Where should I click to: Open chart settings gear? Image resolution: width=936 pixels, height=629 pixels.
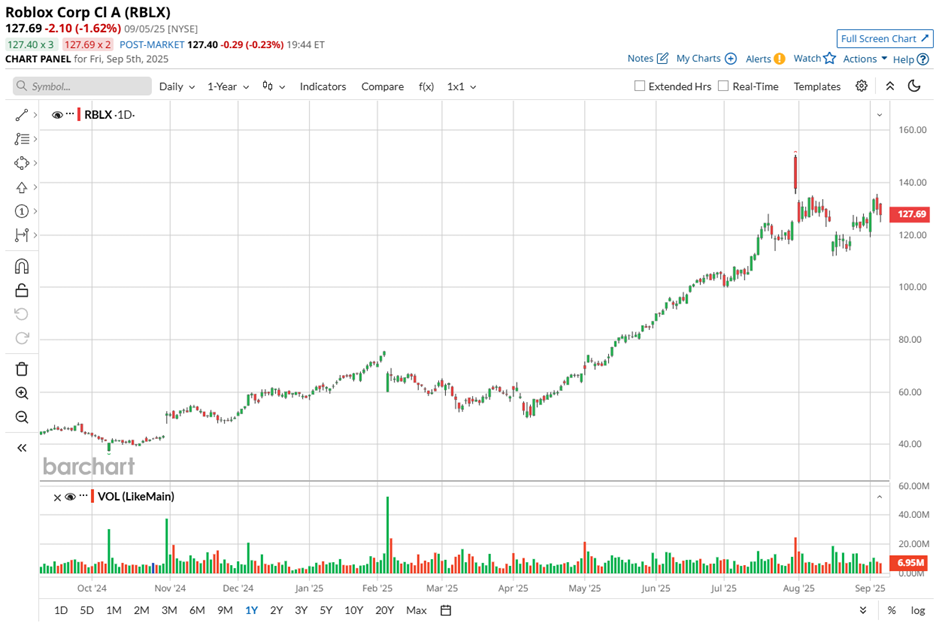point(861,86)
